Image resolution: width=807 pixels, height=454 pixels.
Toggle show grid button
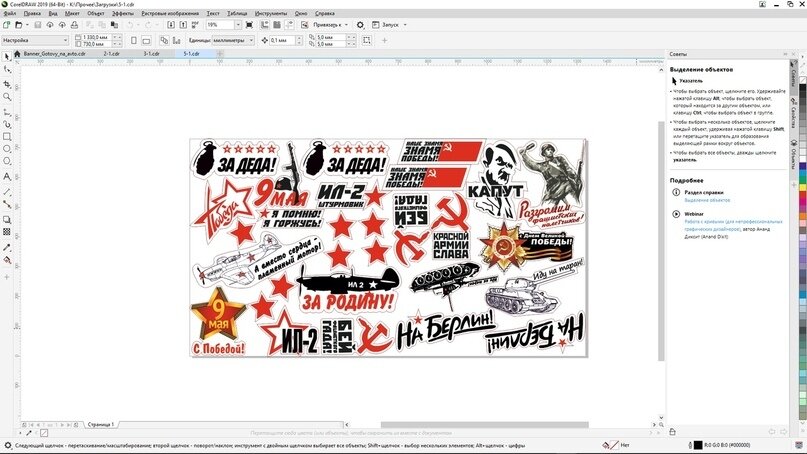(277, 25)
